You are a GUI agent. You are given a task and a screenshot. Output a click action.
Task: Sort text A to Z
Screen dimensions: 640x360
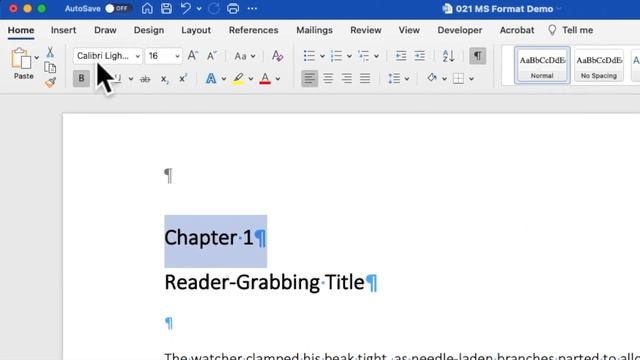448,56
